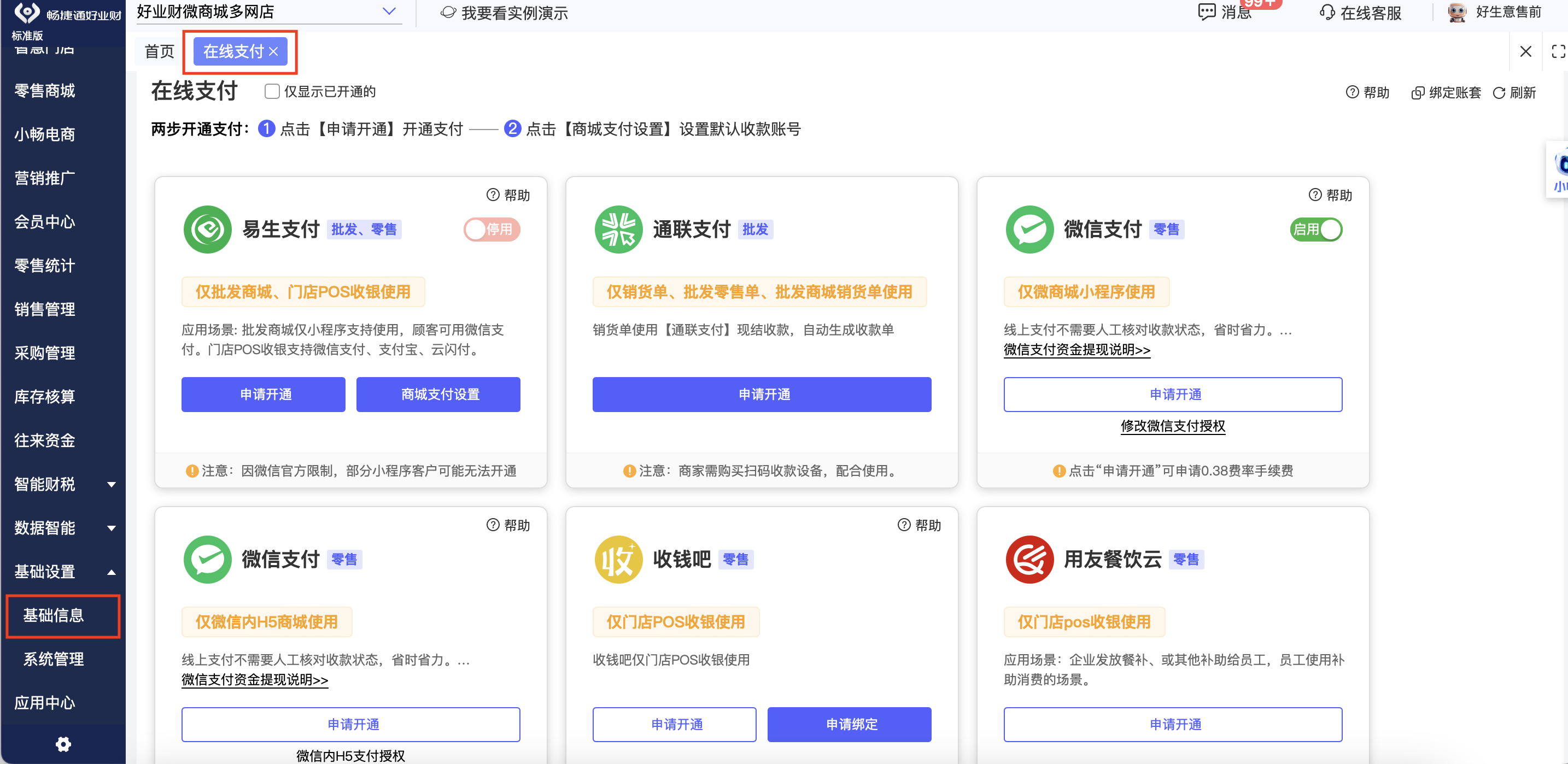Screen dimensions: 1568x764
Task: Click 申请绑定 on 收钱吧 card
Action: (x=849, y=725)
